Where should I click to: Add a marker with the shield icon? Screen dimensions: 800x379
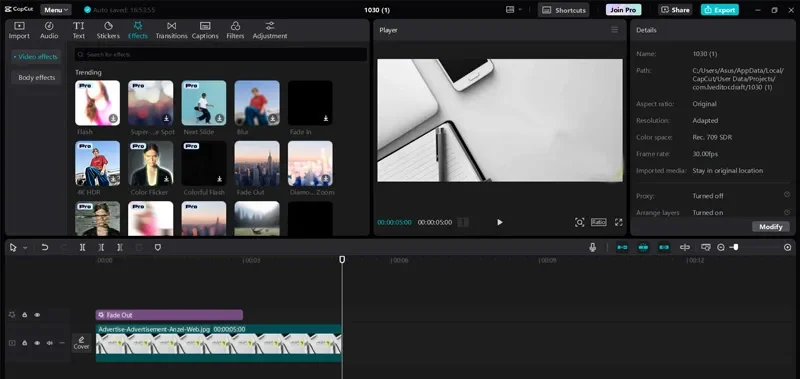[158, 247]
